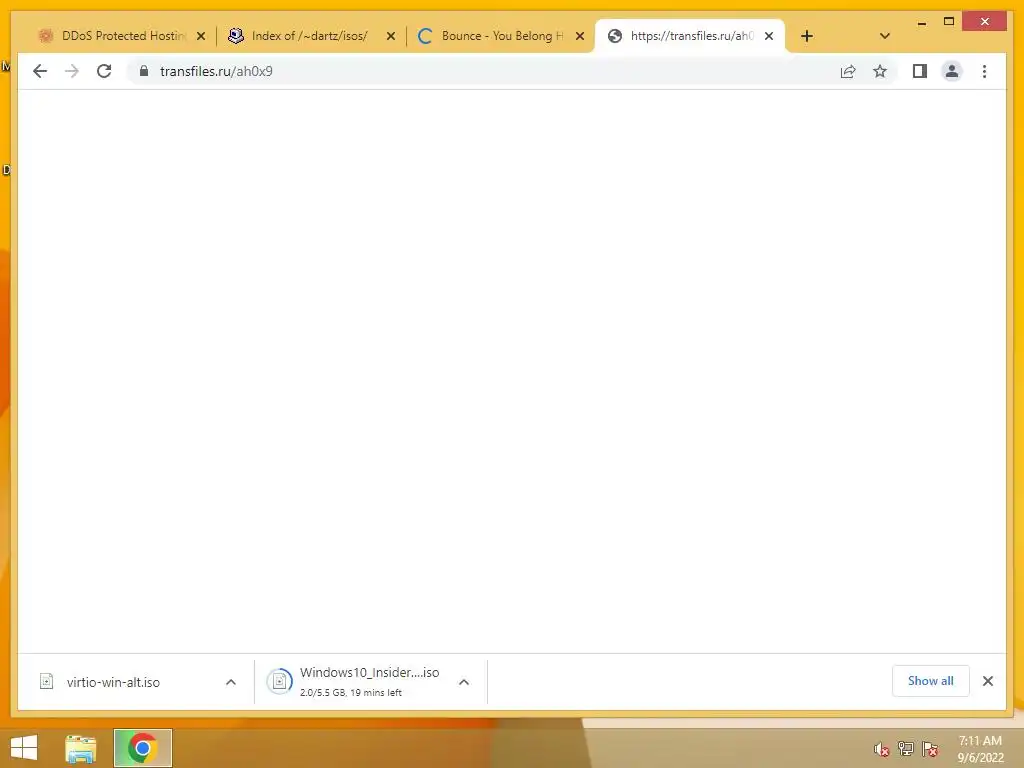Close the Index of /~dartz/isos/ tab
Screen dimensions: 1024x768
click(391, 36)
